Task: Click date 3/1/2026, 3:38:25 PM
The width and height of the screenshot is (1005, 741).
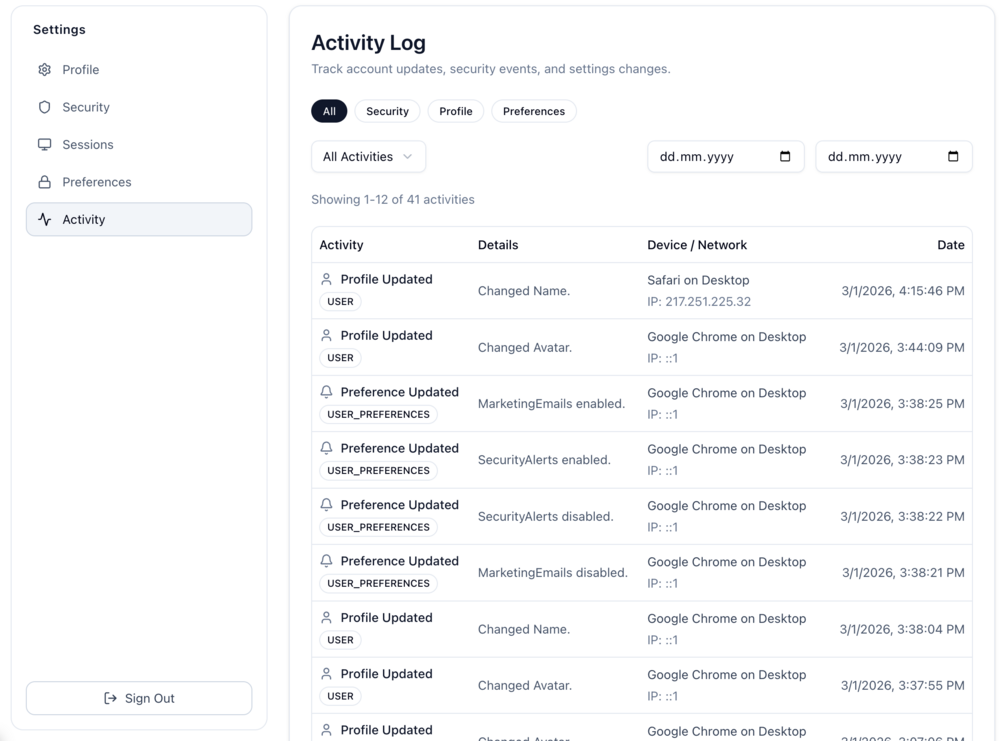Action: [902, 404]
